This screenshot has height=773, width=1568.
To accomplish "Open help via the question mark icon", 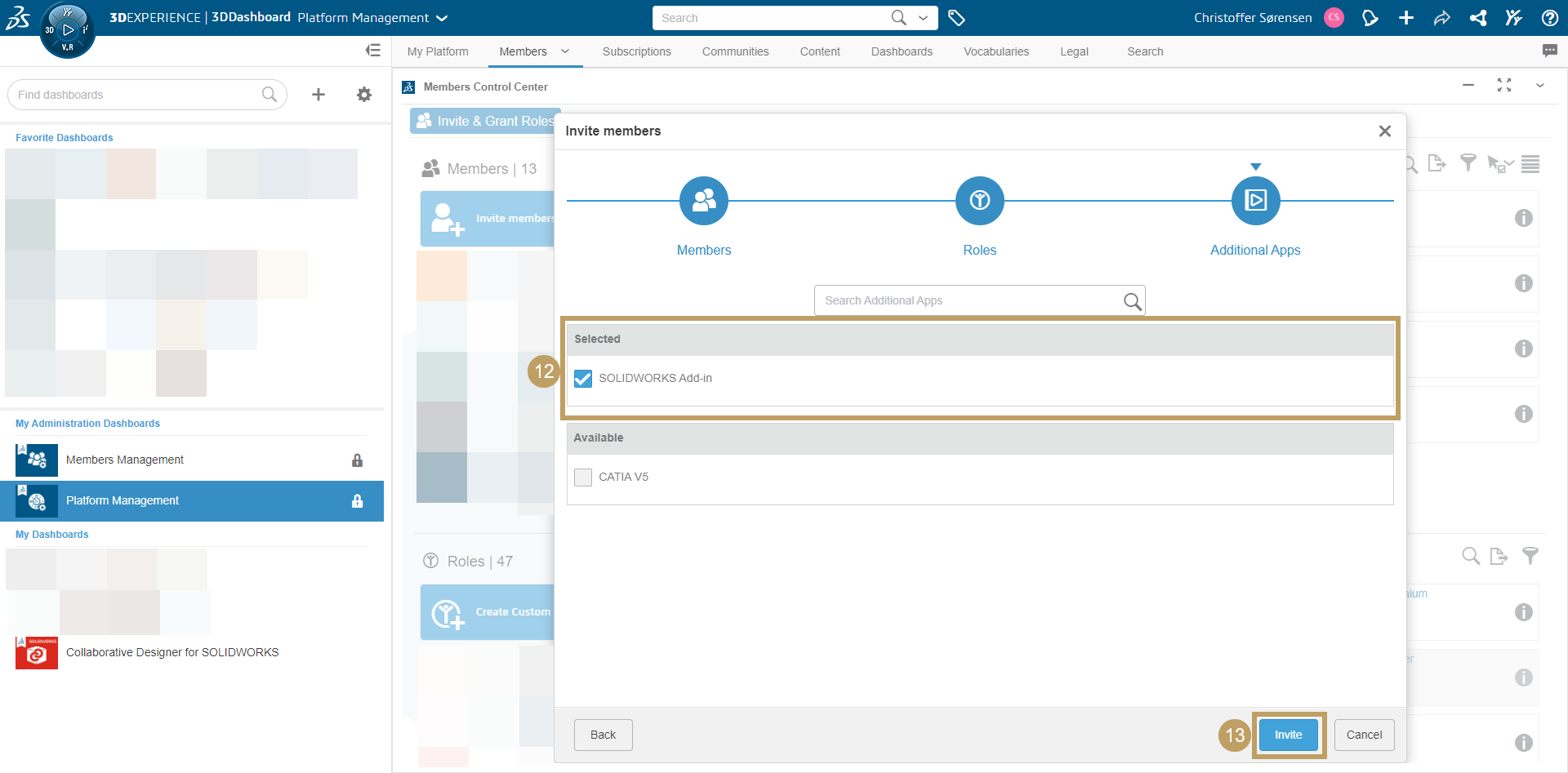I will coord(1550,17).
